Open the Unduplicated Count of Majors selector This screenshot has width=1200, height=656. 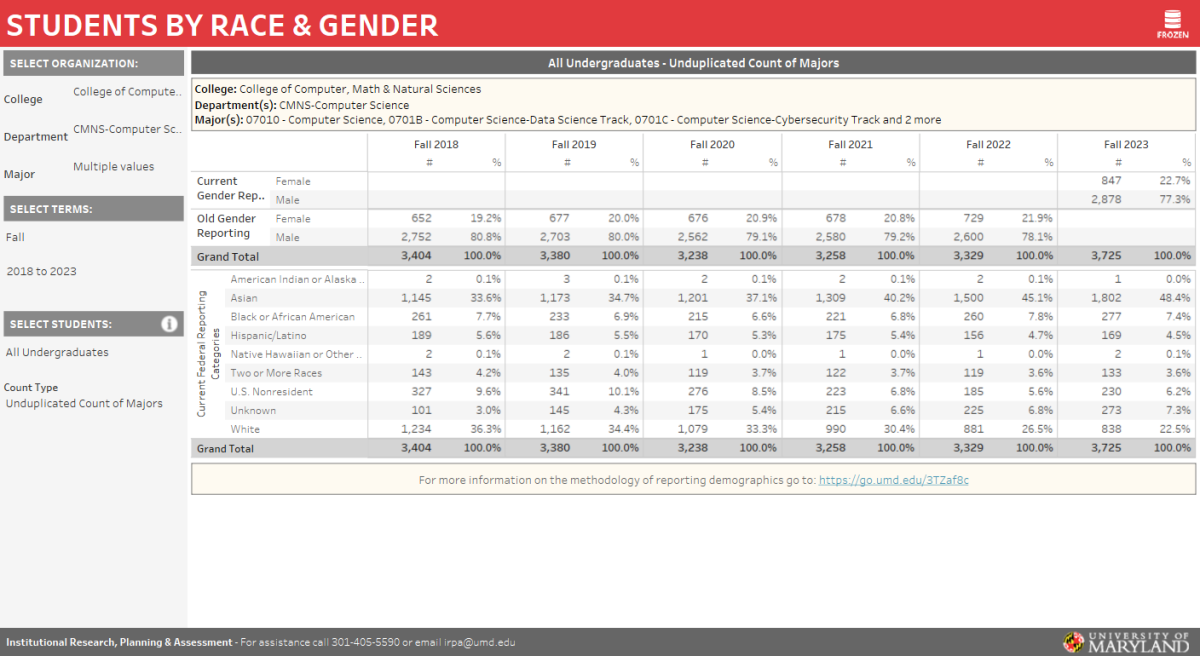tap(84, 404)
